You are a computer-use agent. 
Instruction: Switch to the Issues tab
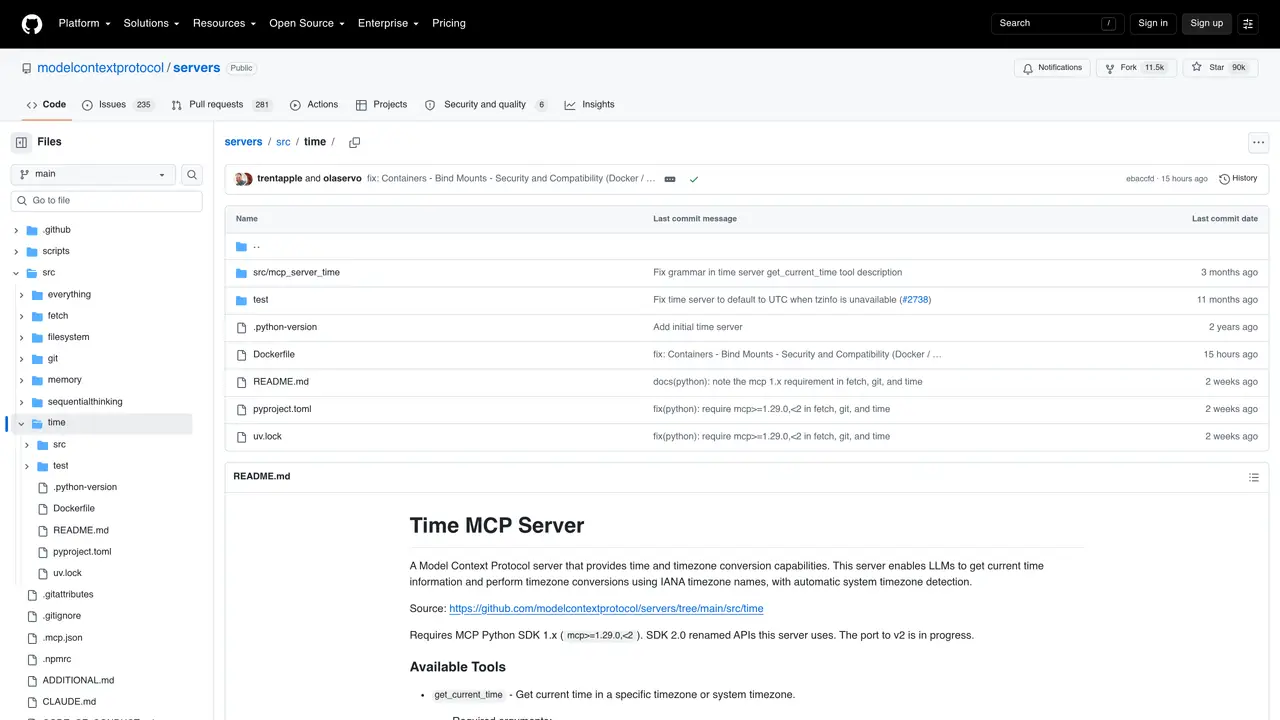(x=118, y=105)
